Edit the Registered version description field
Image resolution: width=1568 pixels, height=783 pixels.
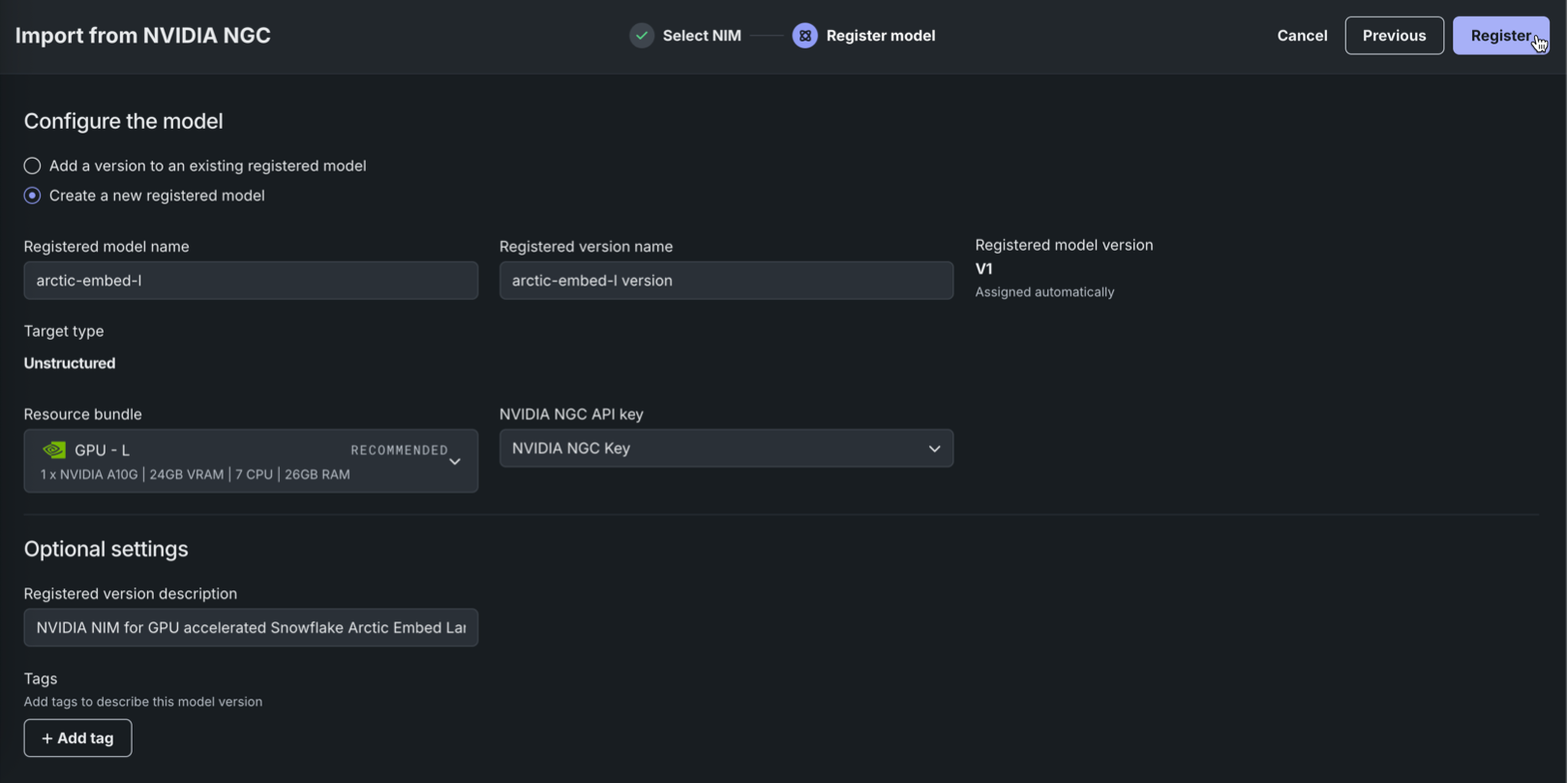(251, 627)
